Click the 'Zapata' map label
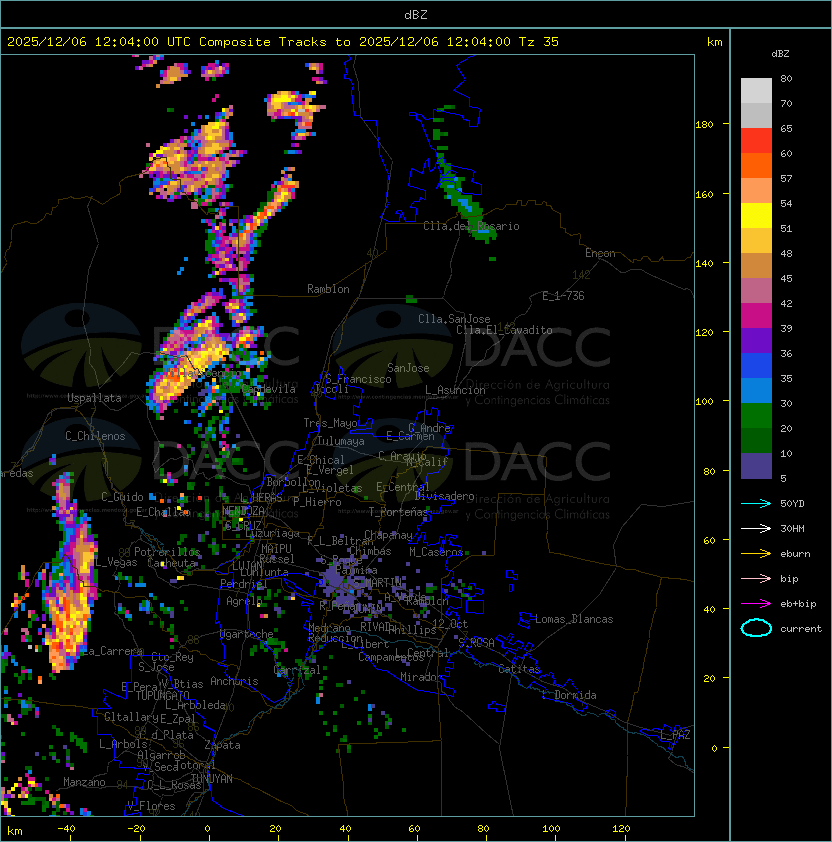The height and width of the screenshot is (842, 832). pyautogui.click(x=222, y=745)
